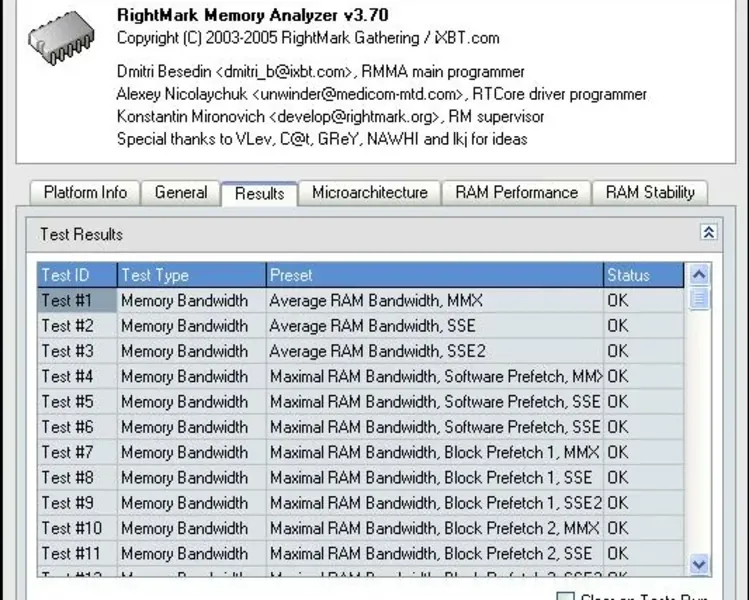Click the RightMark Memory Analyzer v3.70 title
Viewport: 749px width, 600px height.
[x=252, y=15]
